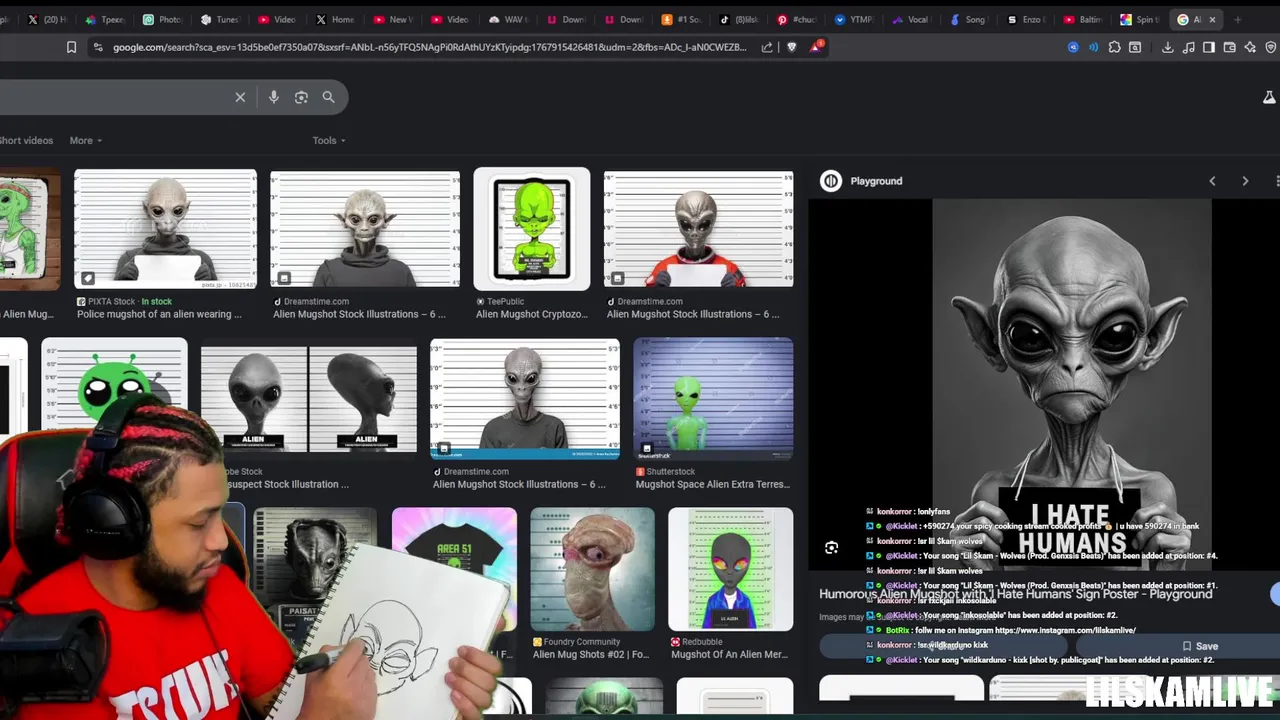Select green alien TeePublic sticker thumbnail
This screenshot has height=720, width=1280.
[532, 228]
